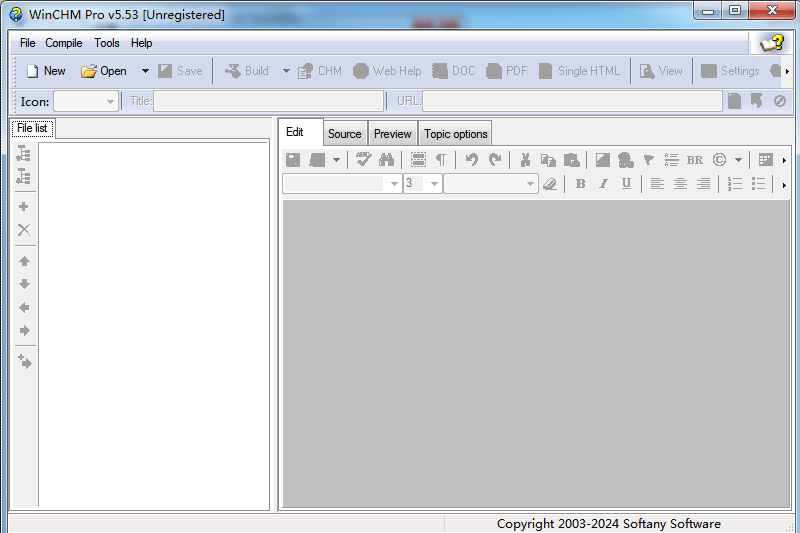Toggle underline formatting button
This screenshot has width=800, height=533.
click(626, 184)
